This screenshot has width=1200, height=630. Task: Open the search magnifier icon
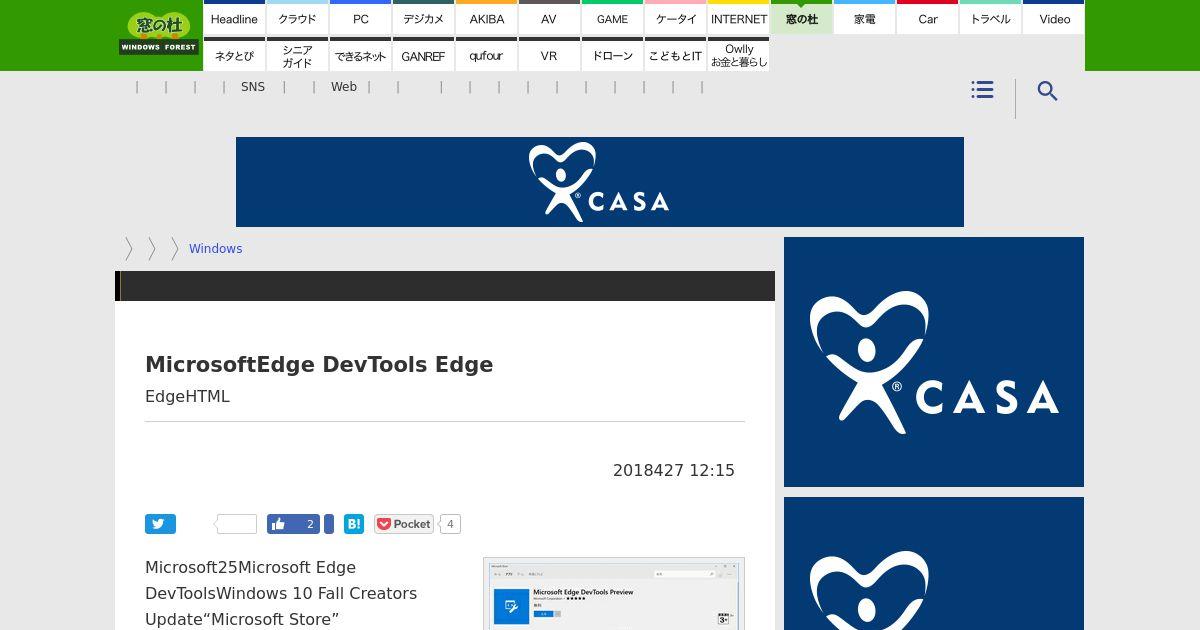point(1047,91)
